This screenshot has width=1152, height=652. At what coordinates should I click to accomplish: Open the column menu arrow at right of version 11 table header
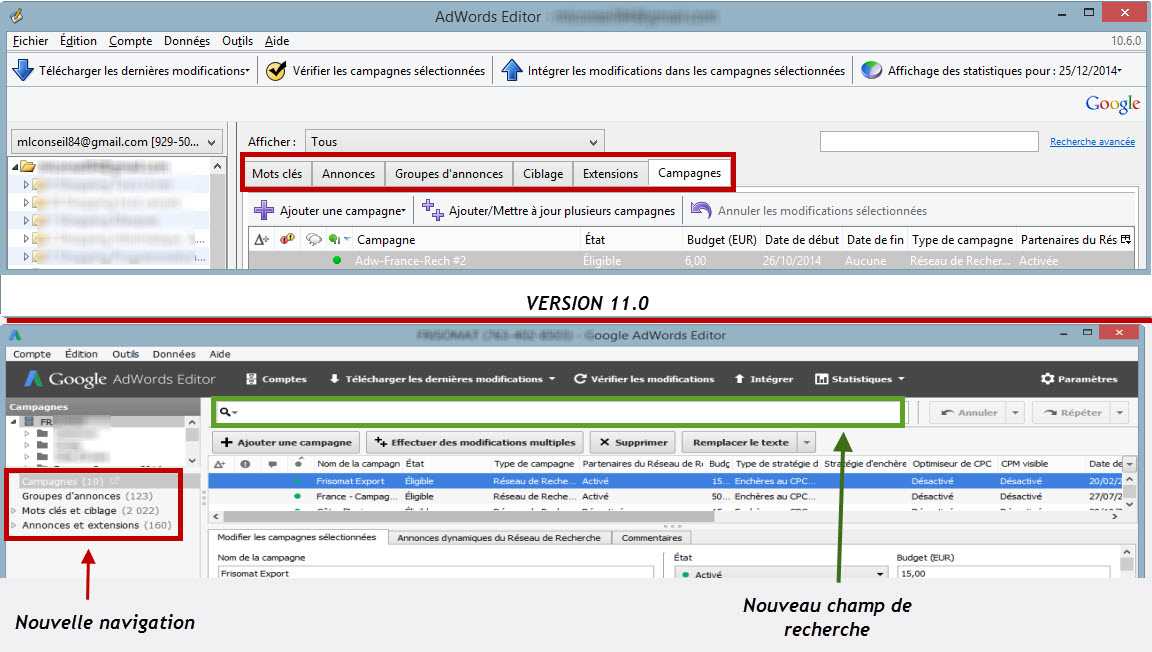(x=1130, y=464)
